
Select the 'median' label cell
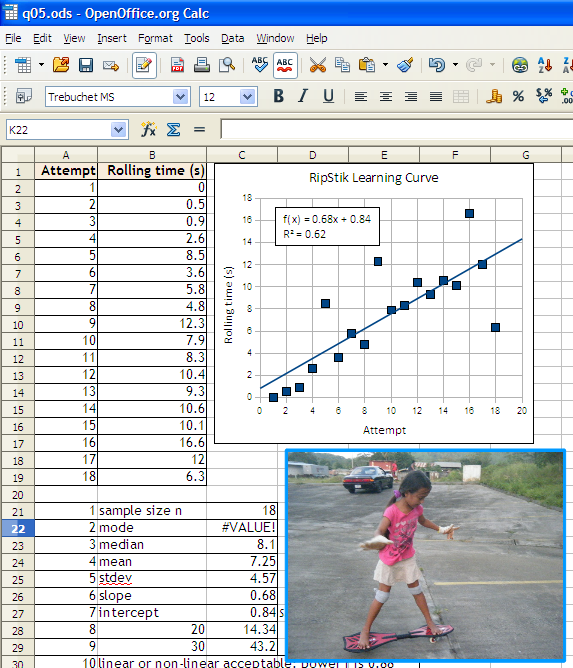click(152, 545)
